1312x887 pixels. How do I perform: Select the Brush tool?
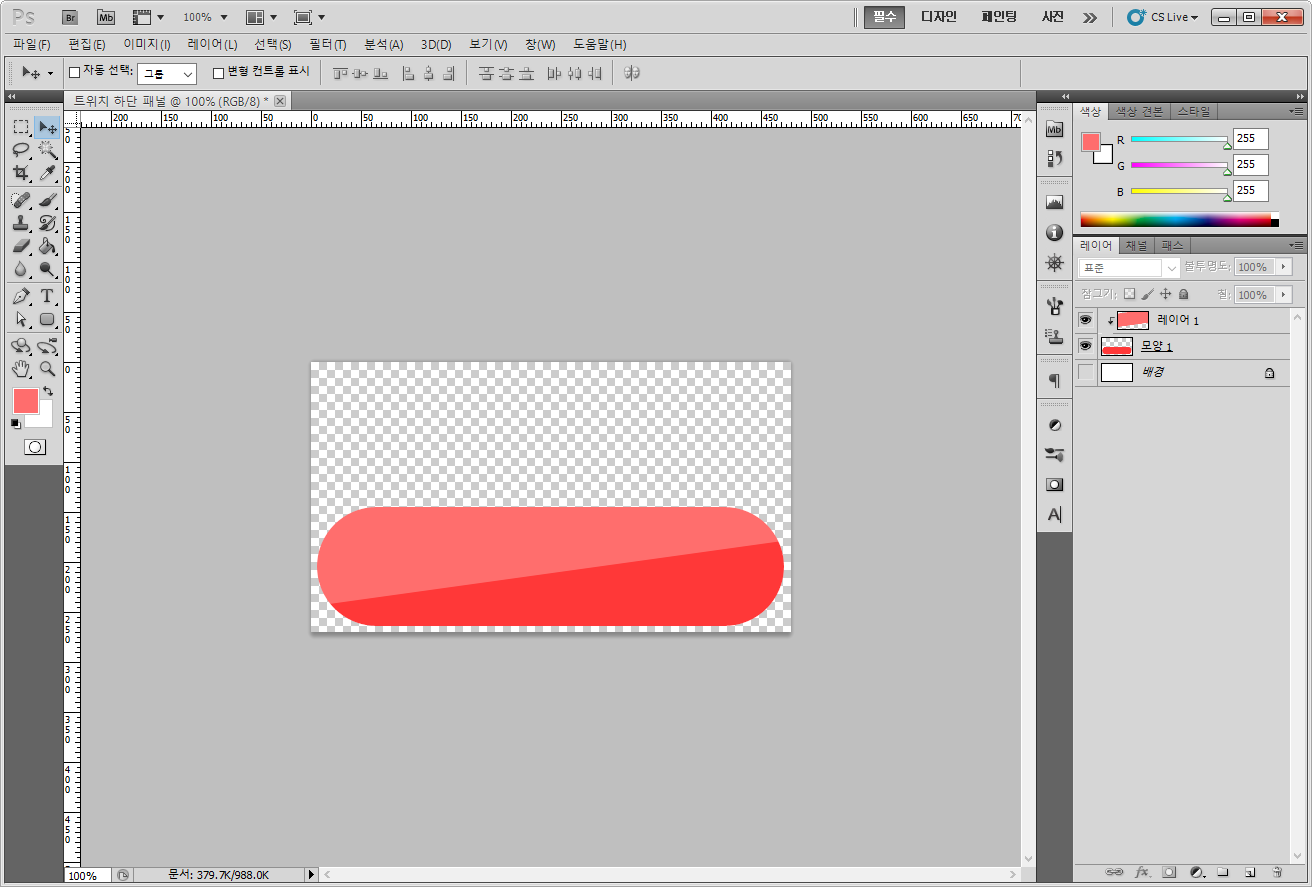pyautogui.click(x=47, y=200)
